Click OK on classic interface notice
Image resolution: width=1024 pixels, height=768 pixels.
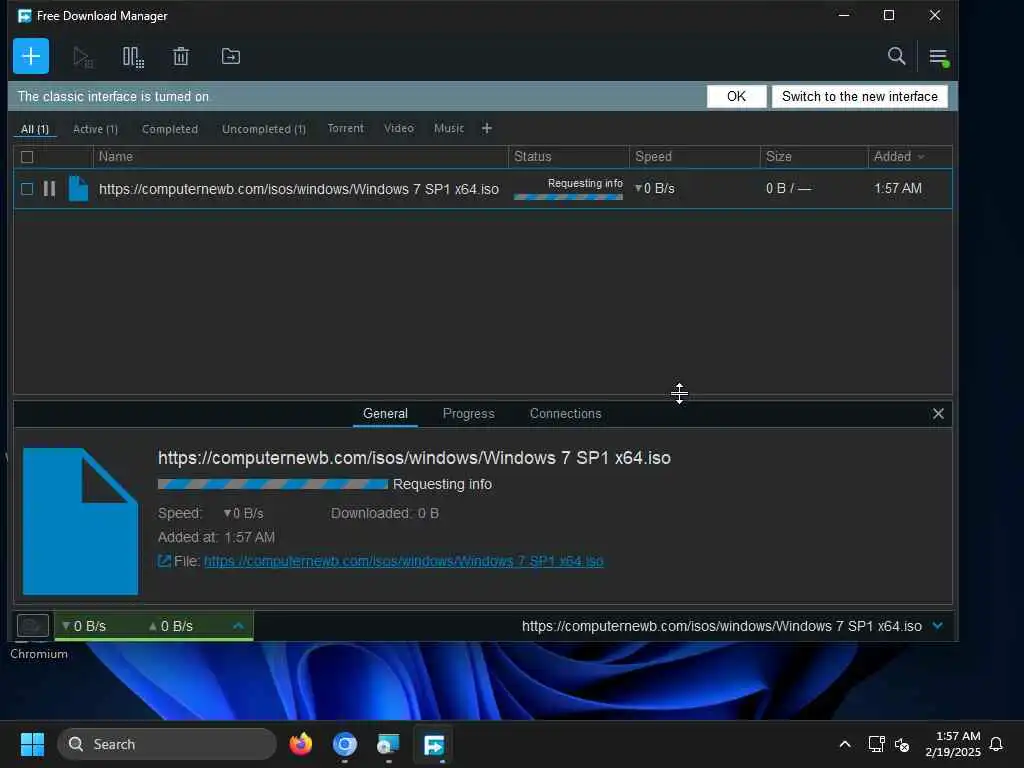click(736, 97)
